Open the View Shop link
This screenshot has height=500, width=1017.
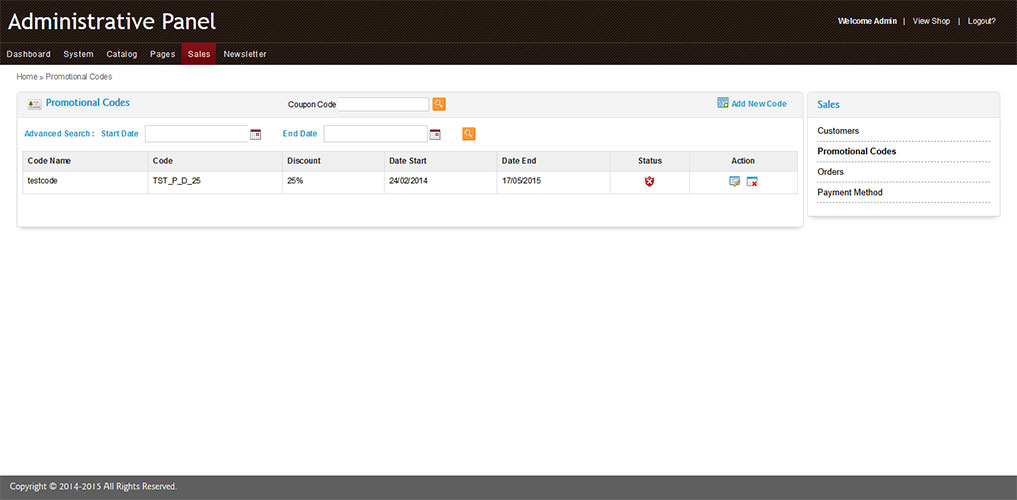931,21
